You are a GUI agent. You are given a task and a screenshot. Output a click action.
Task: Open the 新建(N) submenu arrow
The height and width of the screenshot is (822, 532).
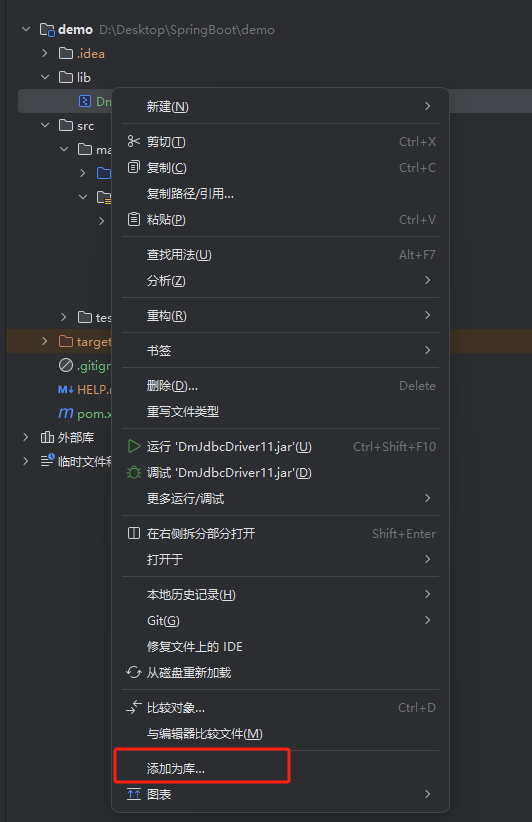(x=428, y=106)
